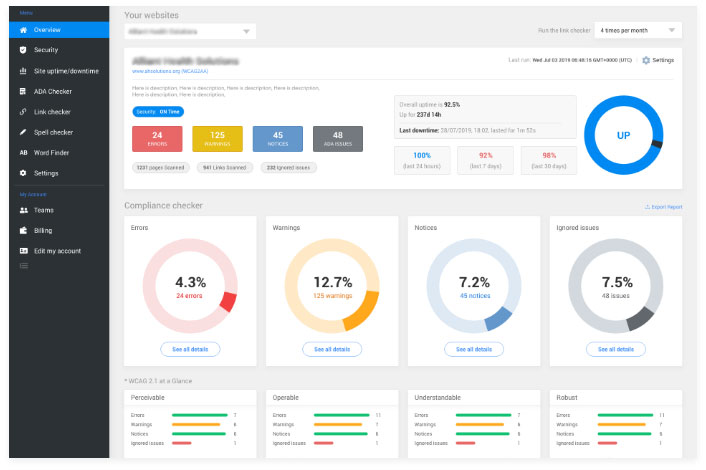Click the yellow 125 Warnings tile
This screenshot has width=706, height=470.
click(x=217, y=139)
